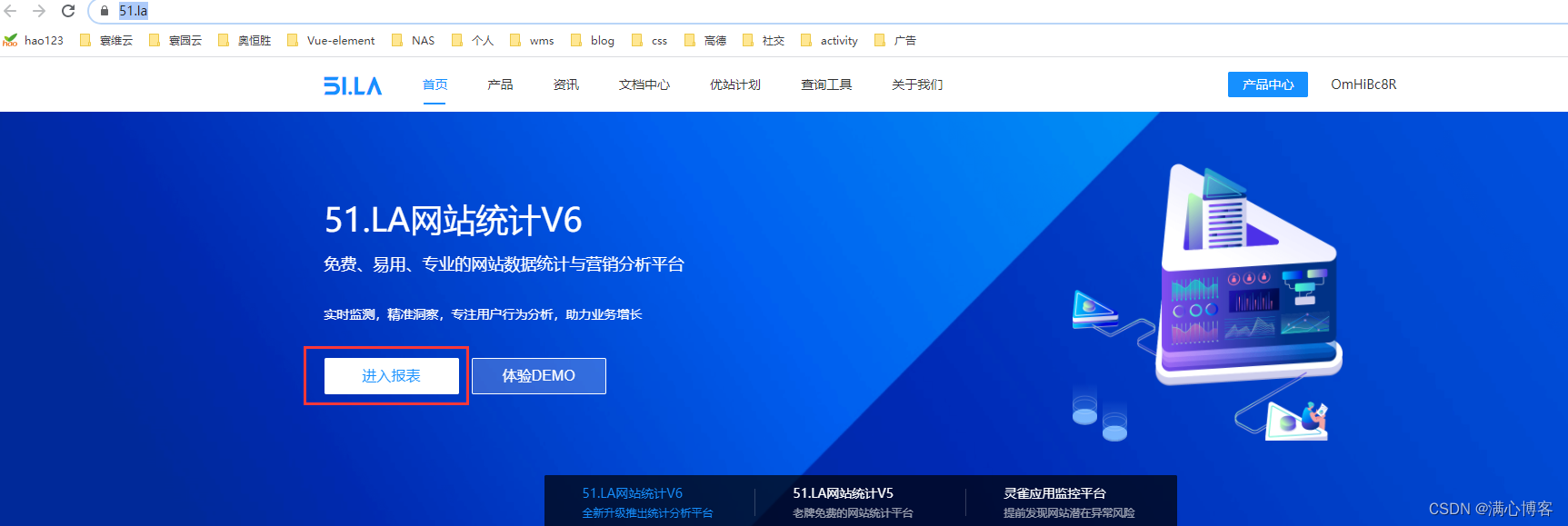The width and height of the screenshot is (1568, 526).
Task: Reload the page with refresh icon
Action: pos(68,11)
